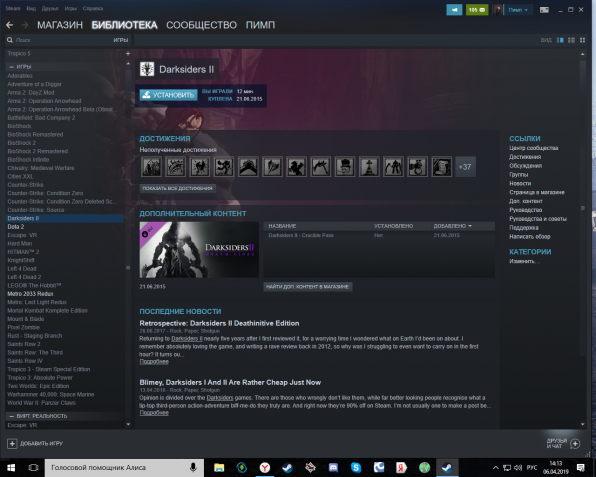Open the Friends and Chat plus icon
This screenshot has height=477, width=596.
click(575, 444)
